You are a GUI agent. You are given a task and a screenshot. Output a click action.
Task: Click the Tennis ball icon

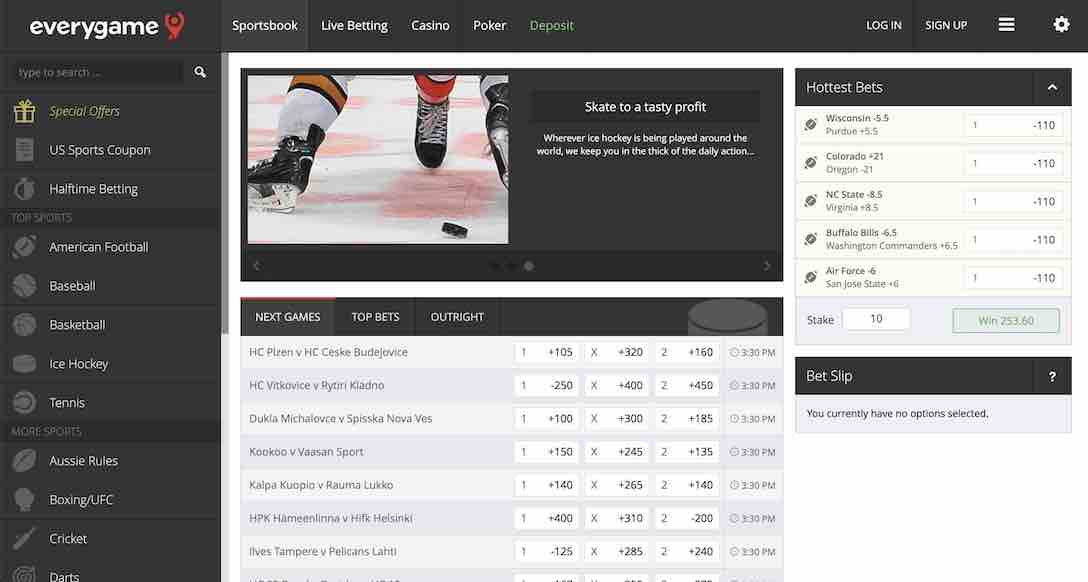click(x=24, y=402)
